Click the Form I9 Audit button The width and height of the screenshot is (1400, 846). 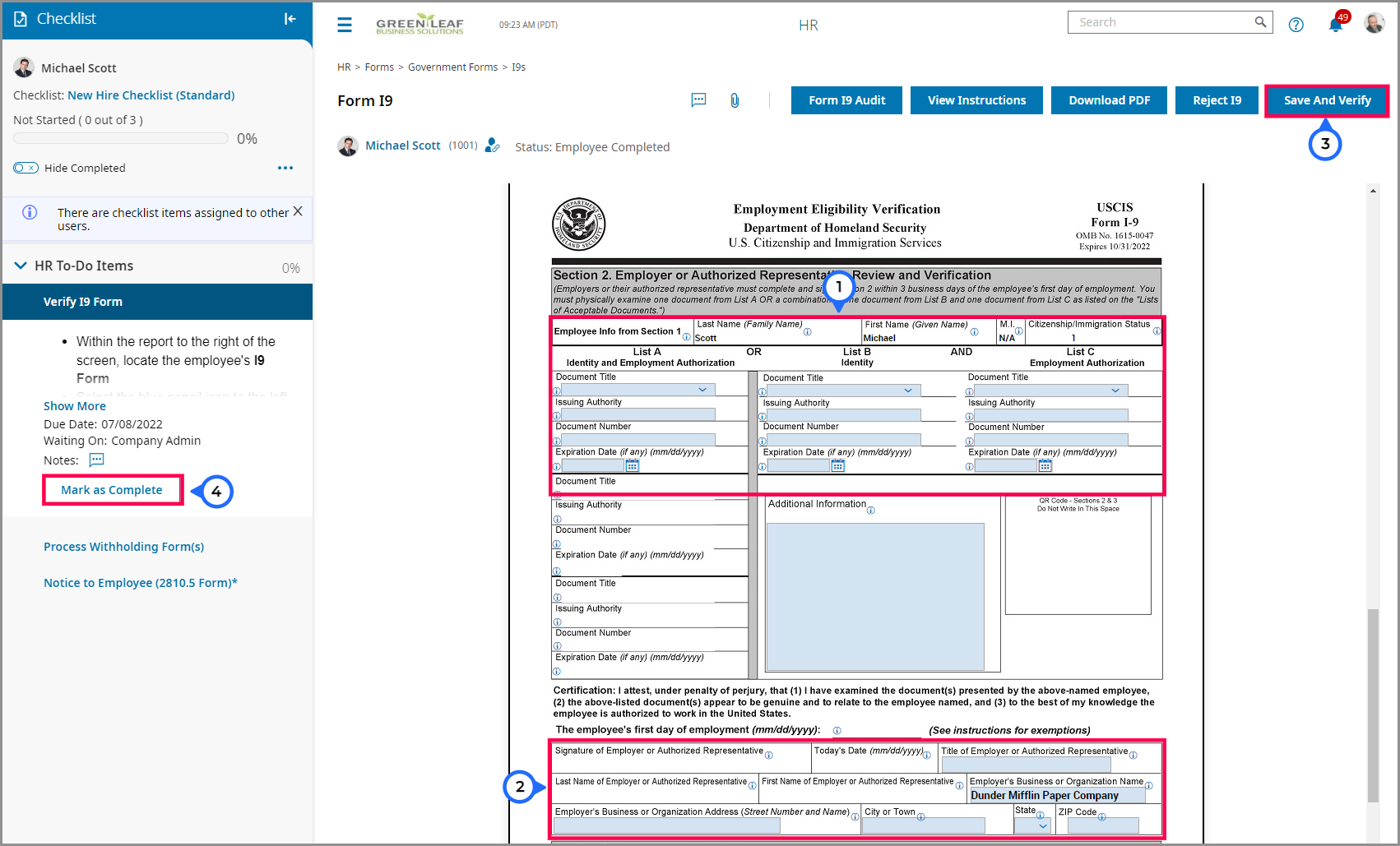tap(846, 100)
